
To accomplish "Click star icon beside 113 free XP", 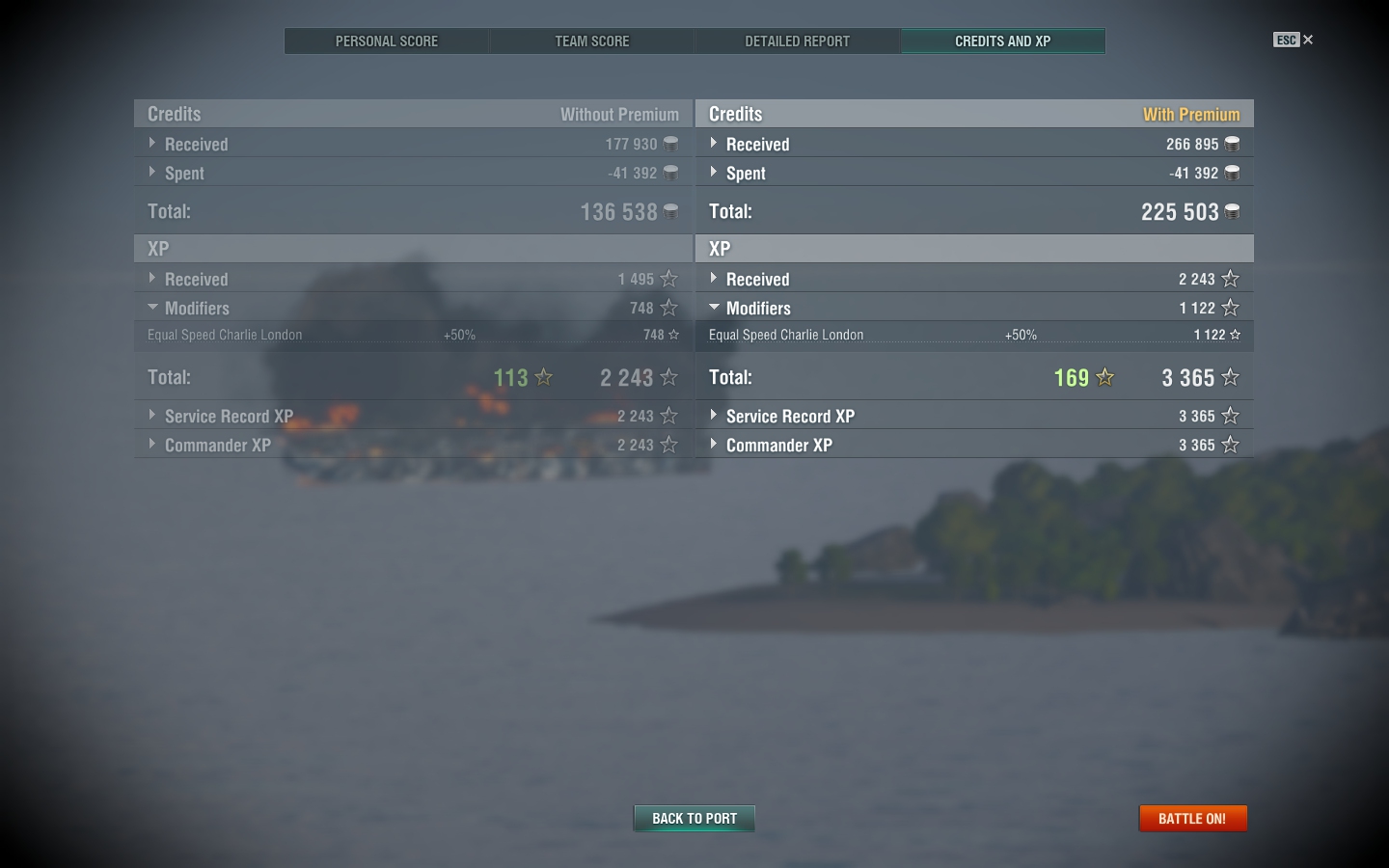I will (543, 377).
